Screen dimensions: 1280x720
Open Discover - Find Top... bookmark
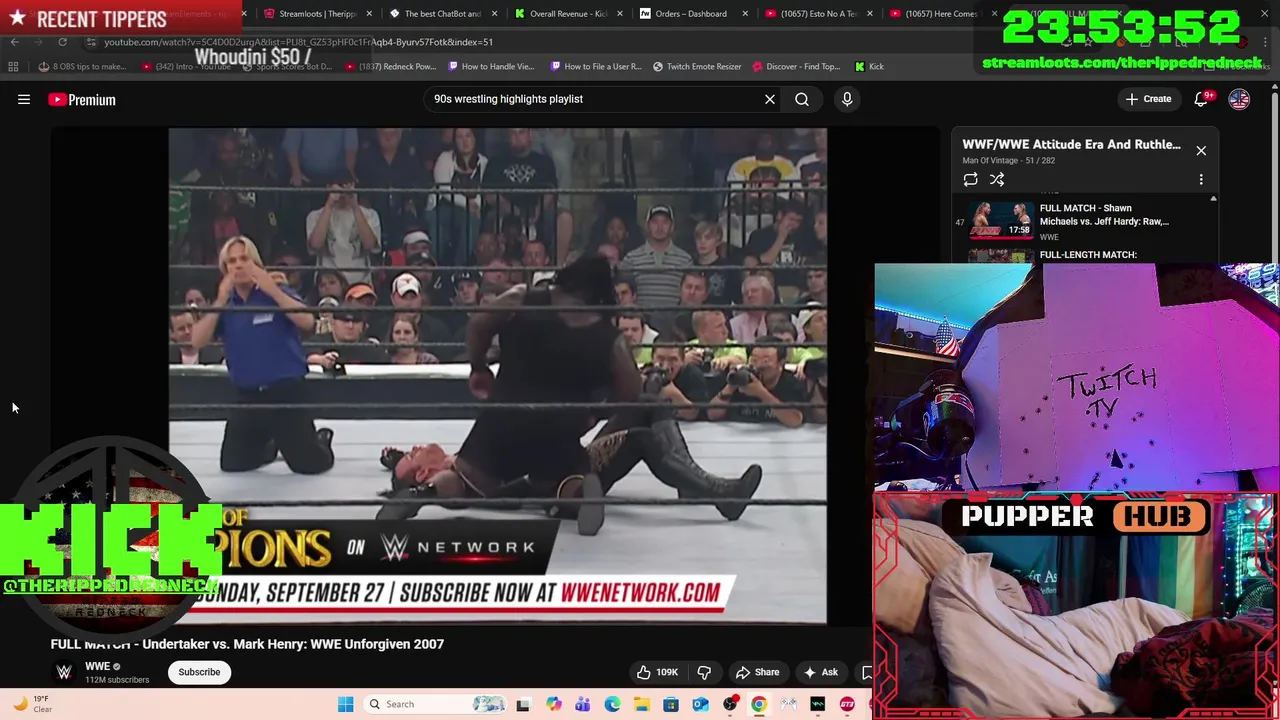[x=796, y=66]
